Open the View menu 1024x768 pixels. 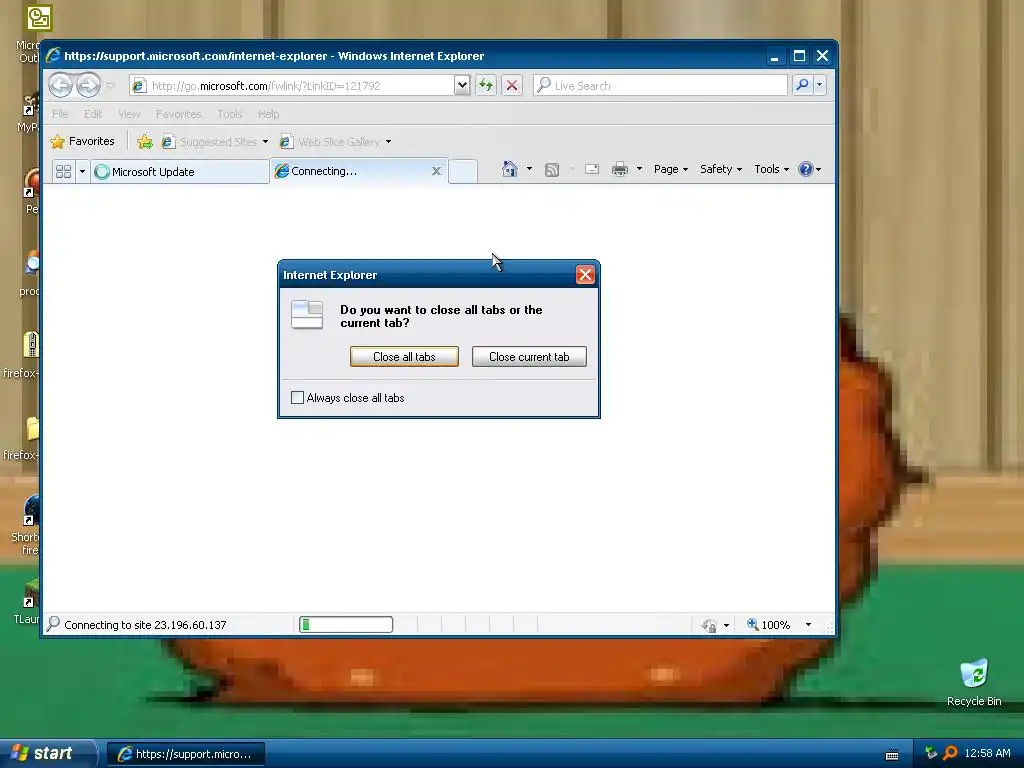pyautogui.click(x=129, y=114)
